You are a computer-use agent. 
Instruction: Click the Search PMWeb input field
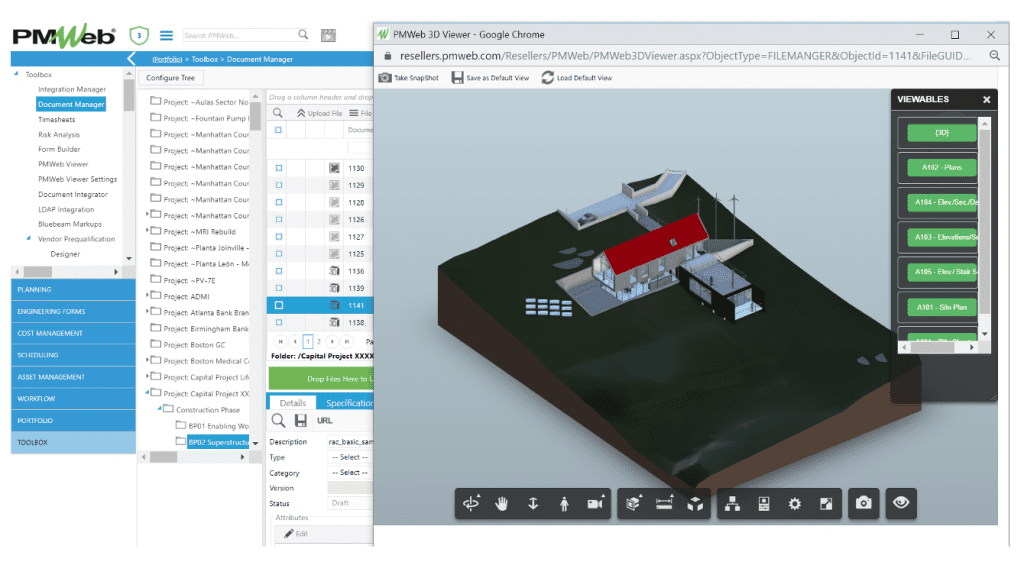point(239,35)
